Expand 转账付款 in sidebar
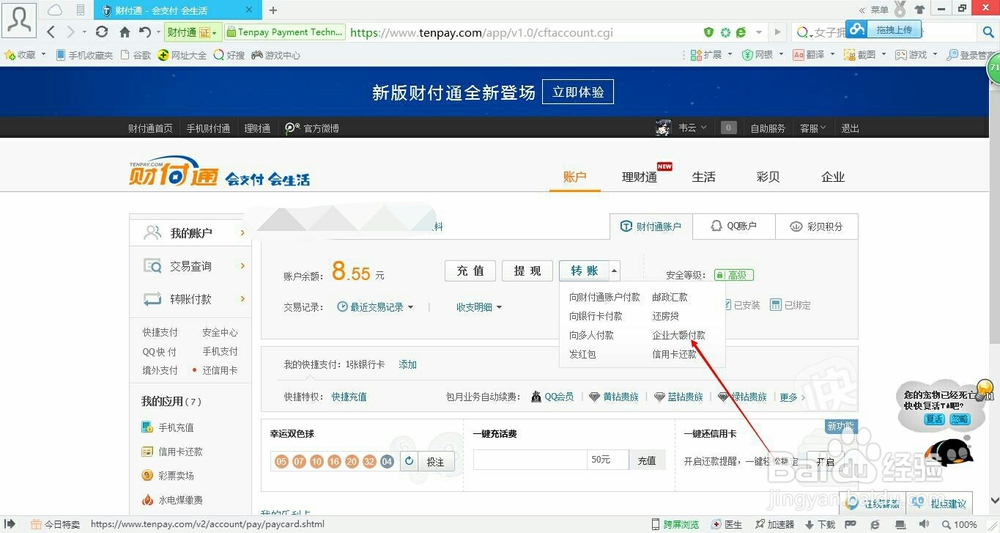 (191, 299)
